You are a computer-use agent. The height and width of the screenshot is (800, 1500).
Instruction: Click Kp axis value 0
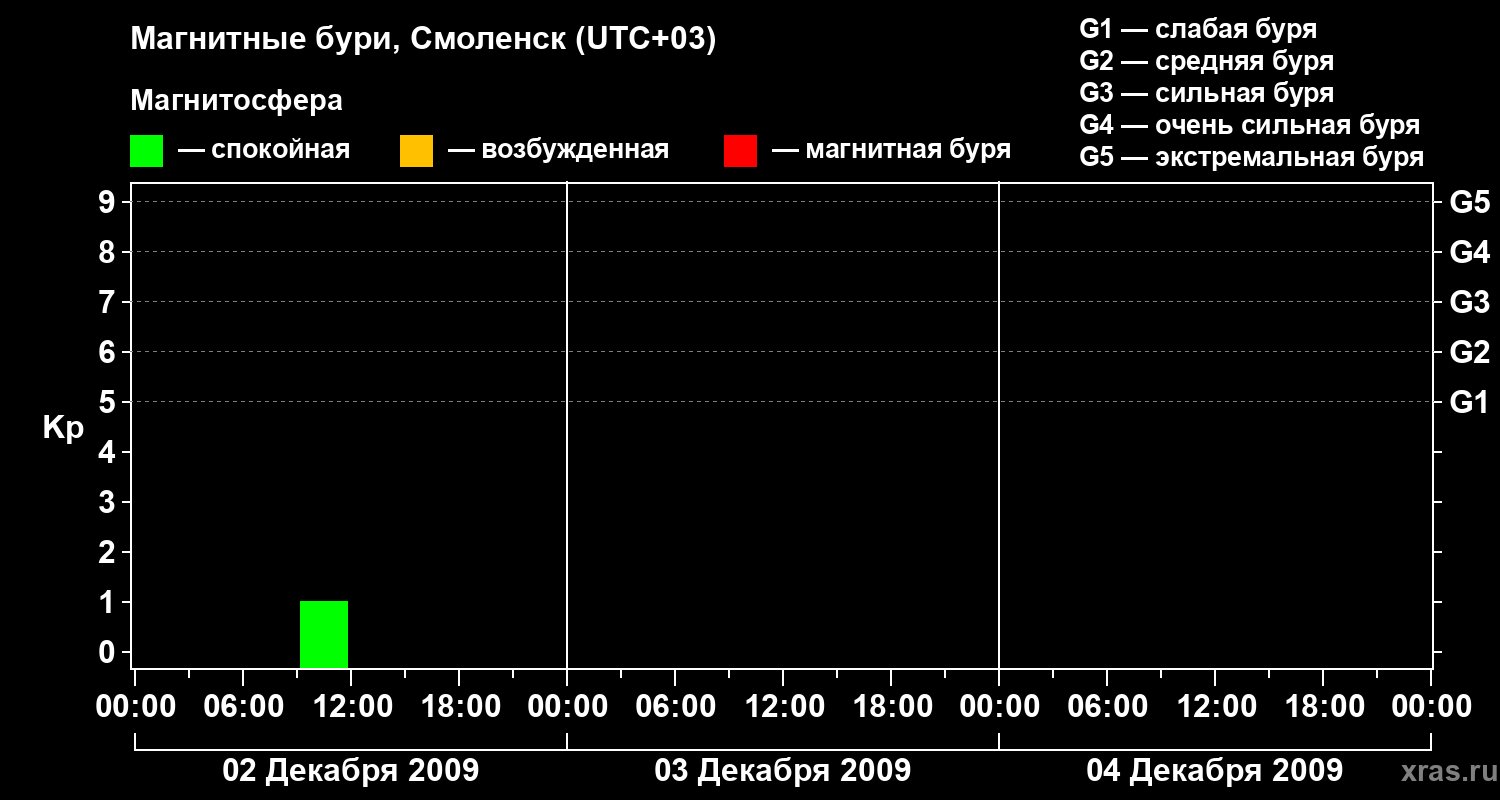click(108, 652)
